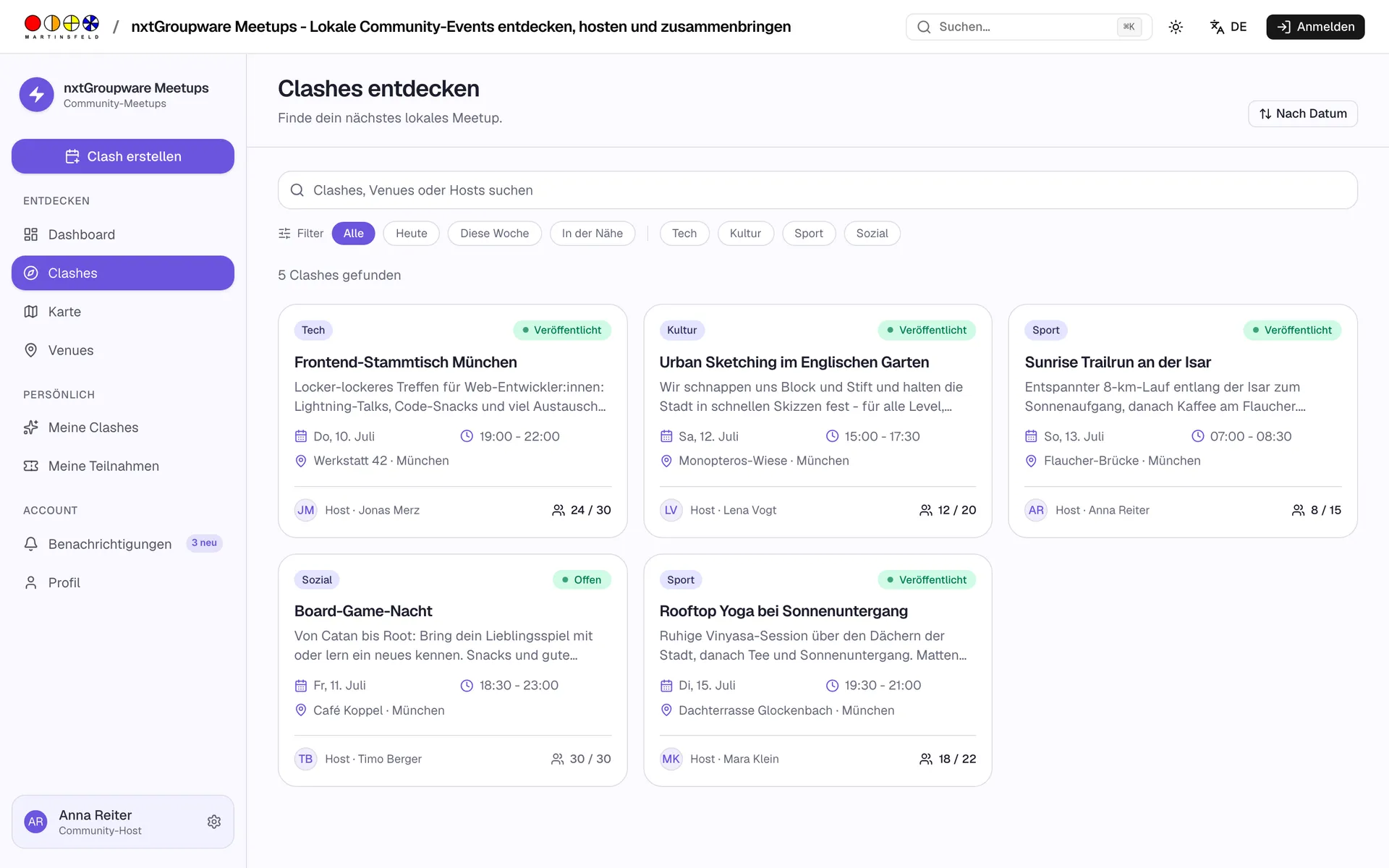Viewport: 1389px width, 868px height.
Task: Select the Kultur category chip
Action: pos(745,234)
